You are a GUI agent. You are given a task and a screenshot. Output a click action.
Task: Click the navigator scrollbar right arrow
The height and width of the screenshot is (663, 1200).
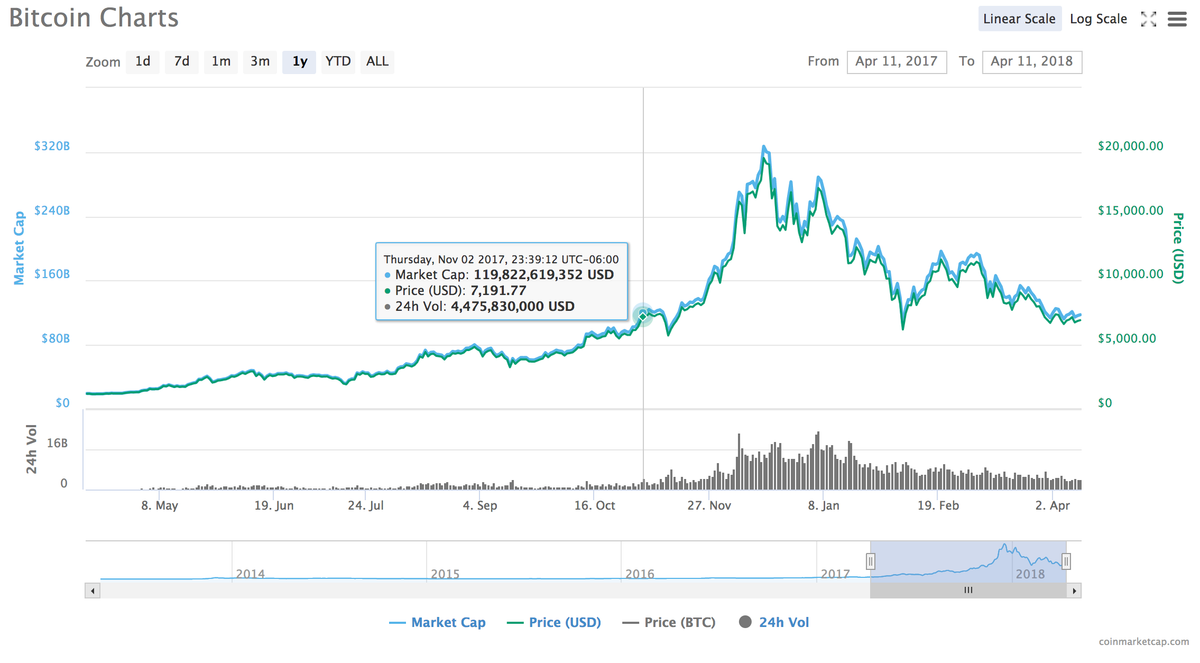[1075, 590]
